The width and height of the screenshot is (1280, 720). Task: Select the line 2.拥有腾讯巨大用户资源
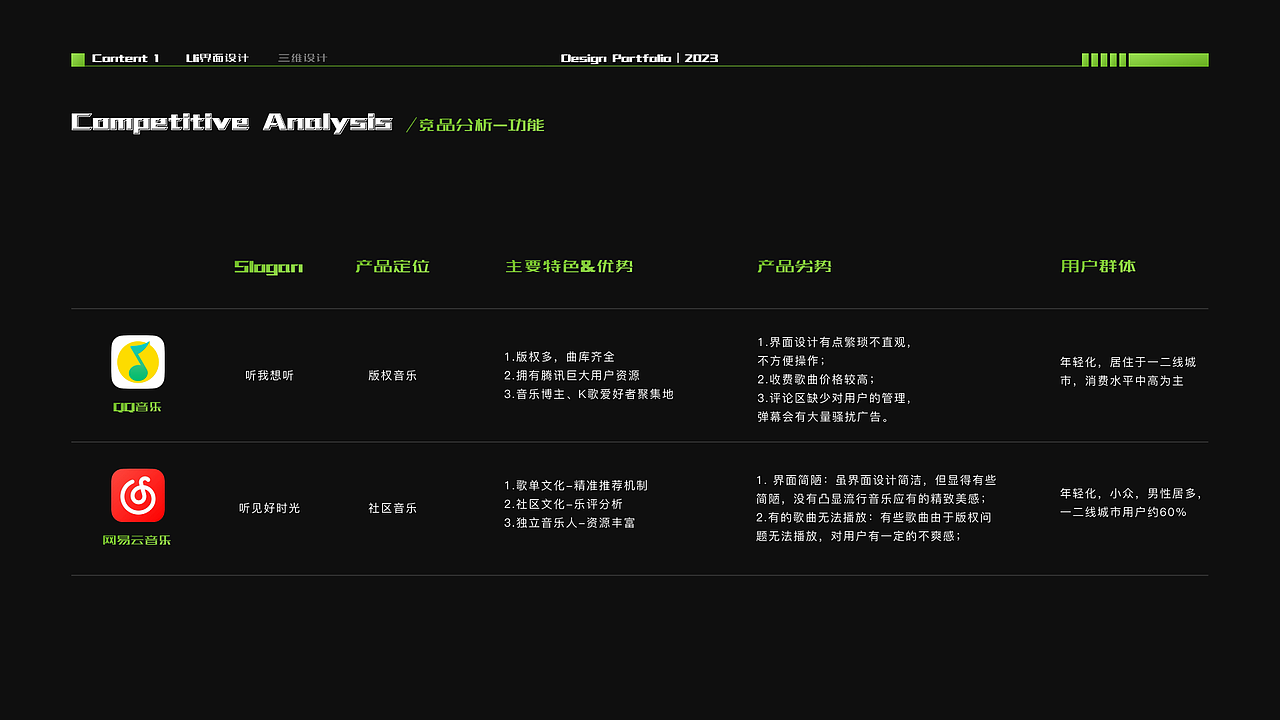point(572,376)
